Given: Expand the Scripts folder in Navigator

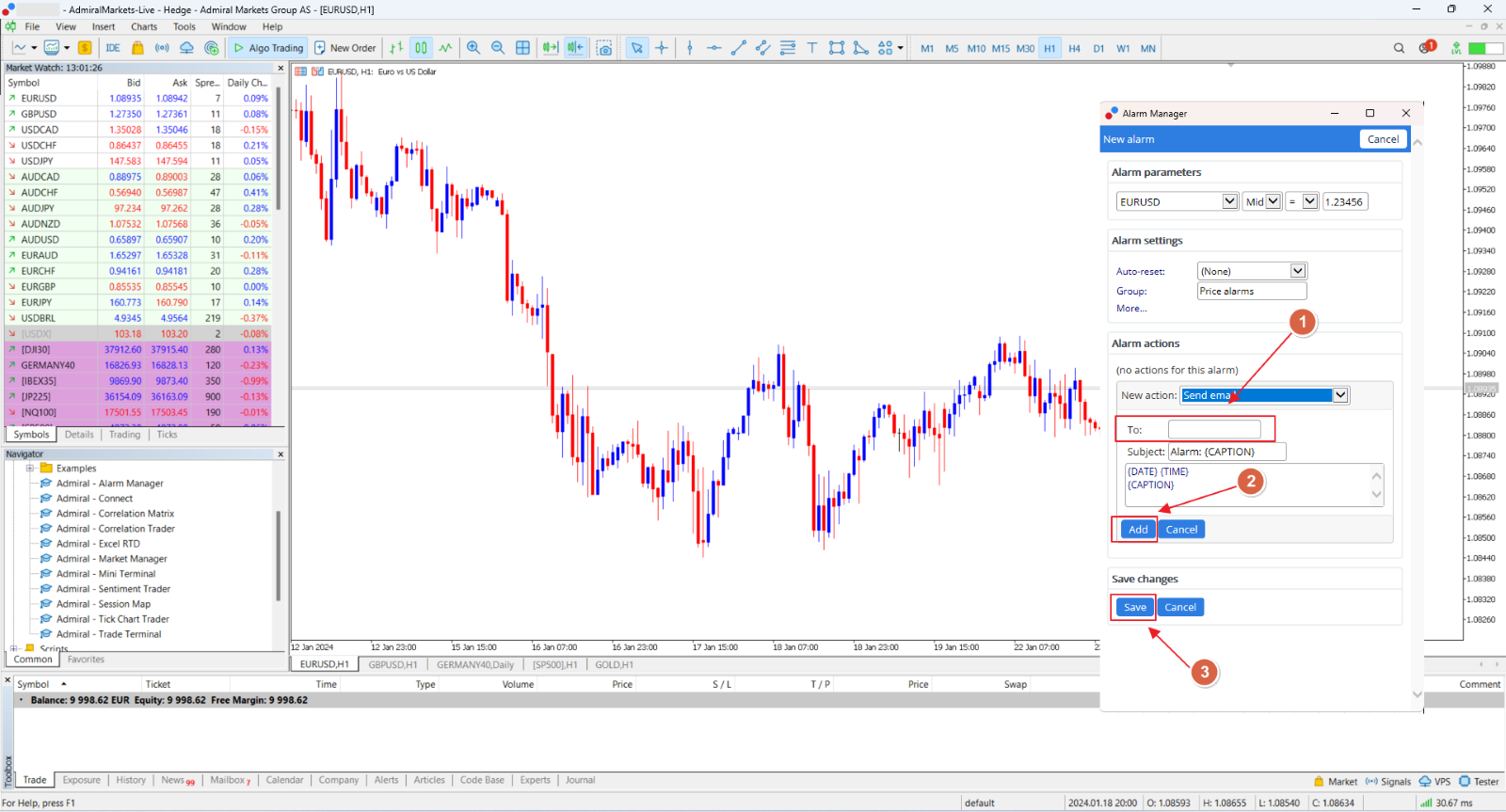Looking at the screenshot, I should [14, 648].
